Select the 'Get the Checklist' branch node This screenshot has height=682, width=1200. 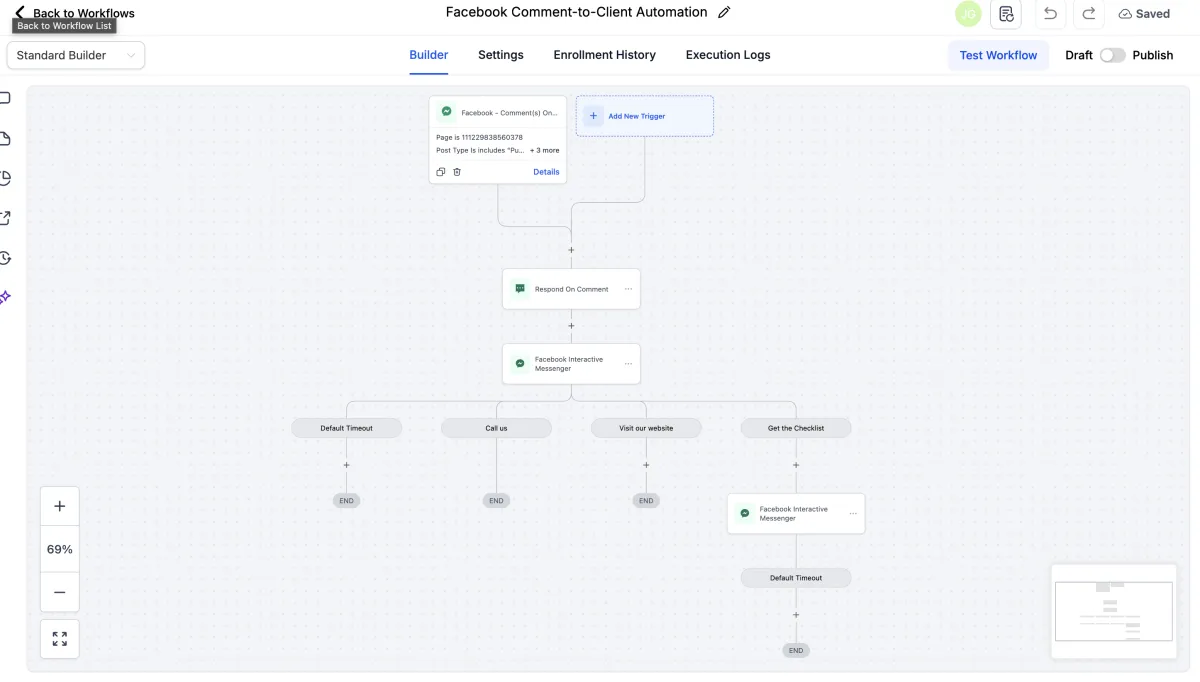pos(796,428)
